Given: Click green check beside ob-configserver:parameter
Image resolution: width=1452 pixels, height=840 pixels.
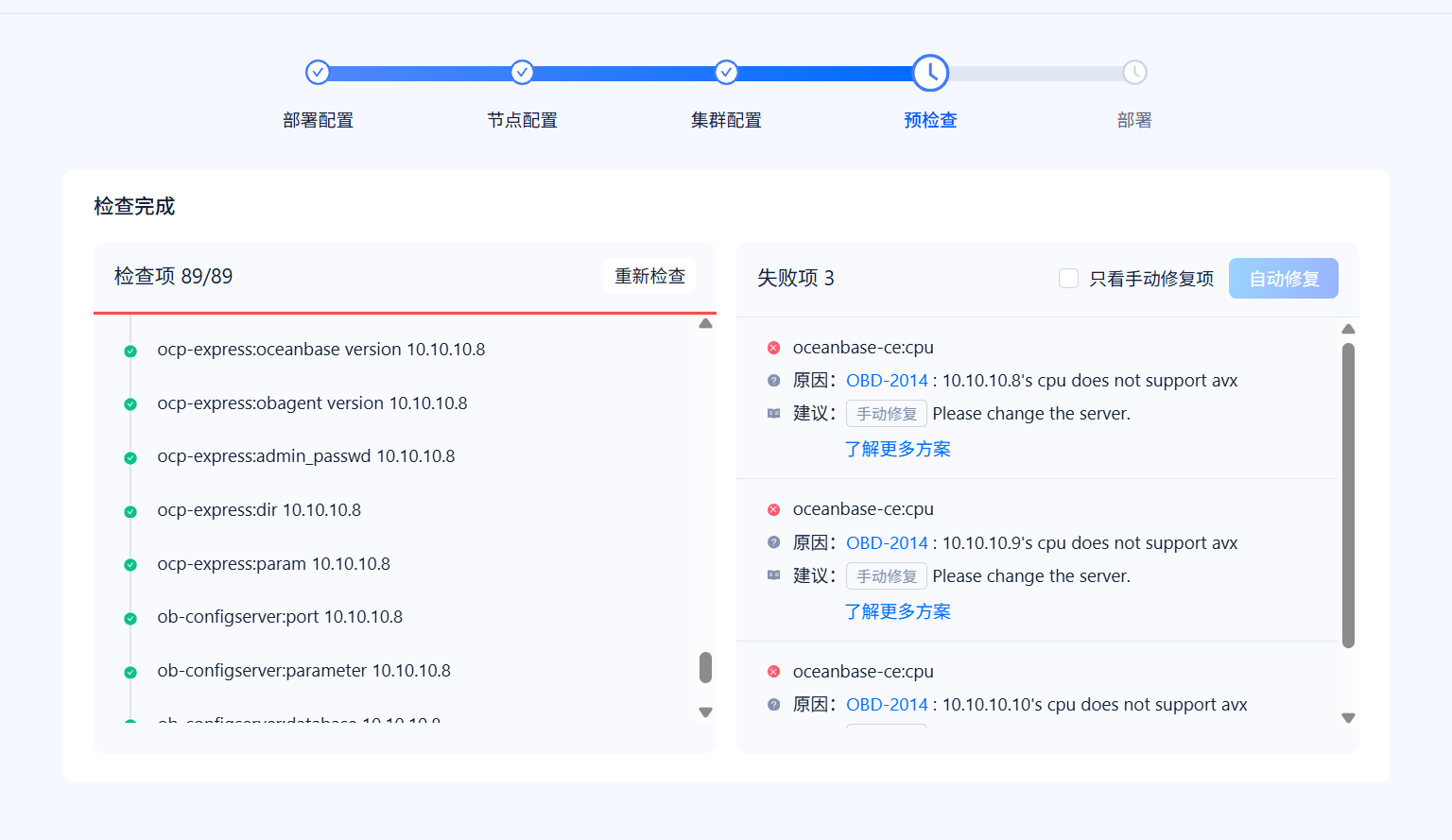Looking at the screenshot, I should [130, 673].
